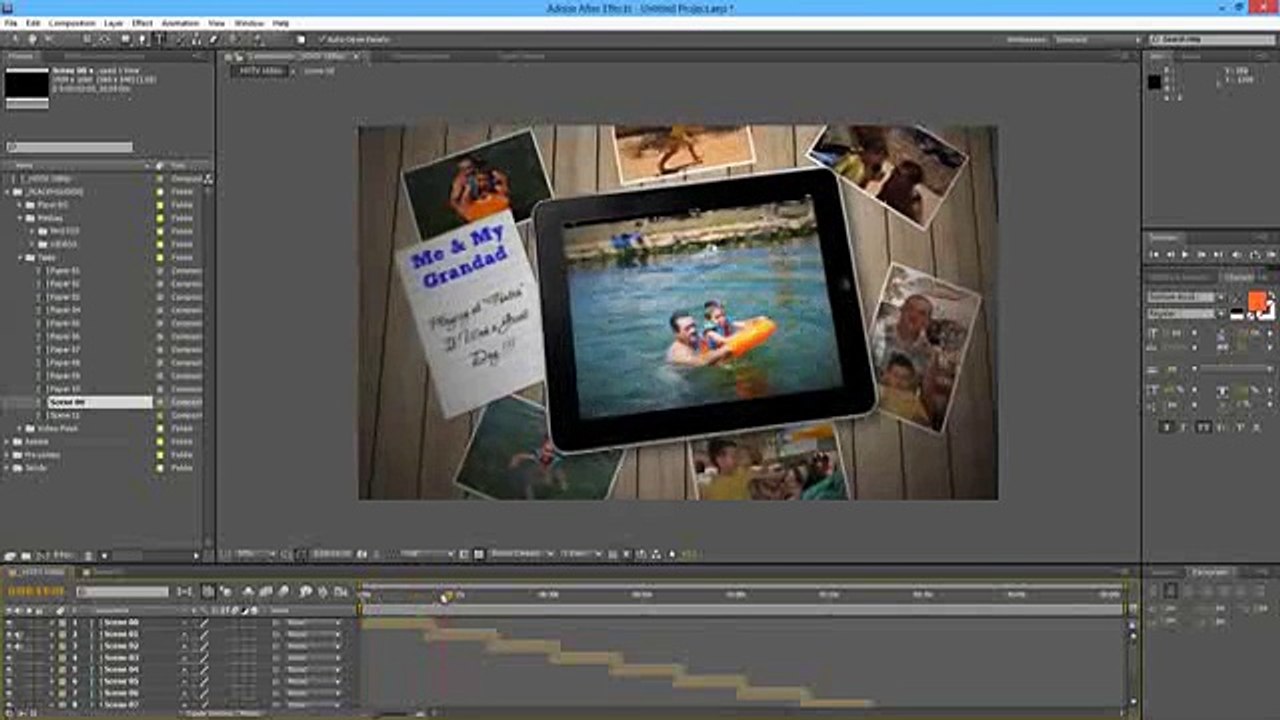This screenshot has width=1280, height=720.
Task: Mute audio of Scene 02 layer
Action: click(19, 646)
